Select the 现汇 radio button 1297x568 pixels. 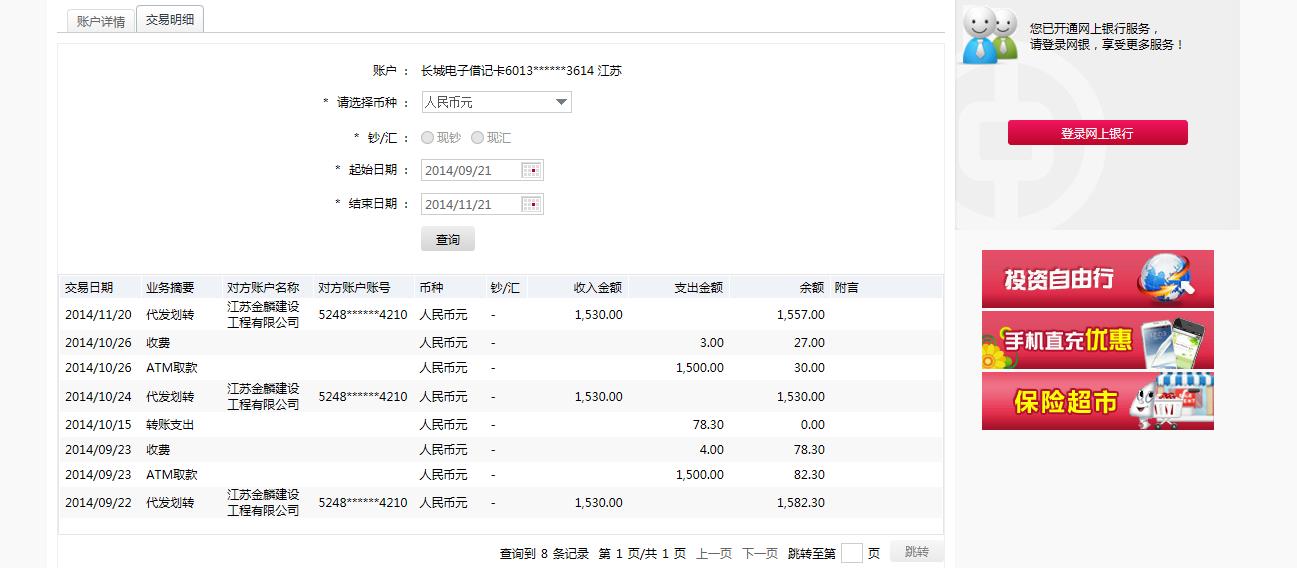(478, 138)
